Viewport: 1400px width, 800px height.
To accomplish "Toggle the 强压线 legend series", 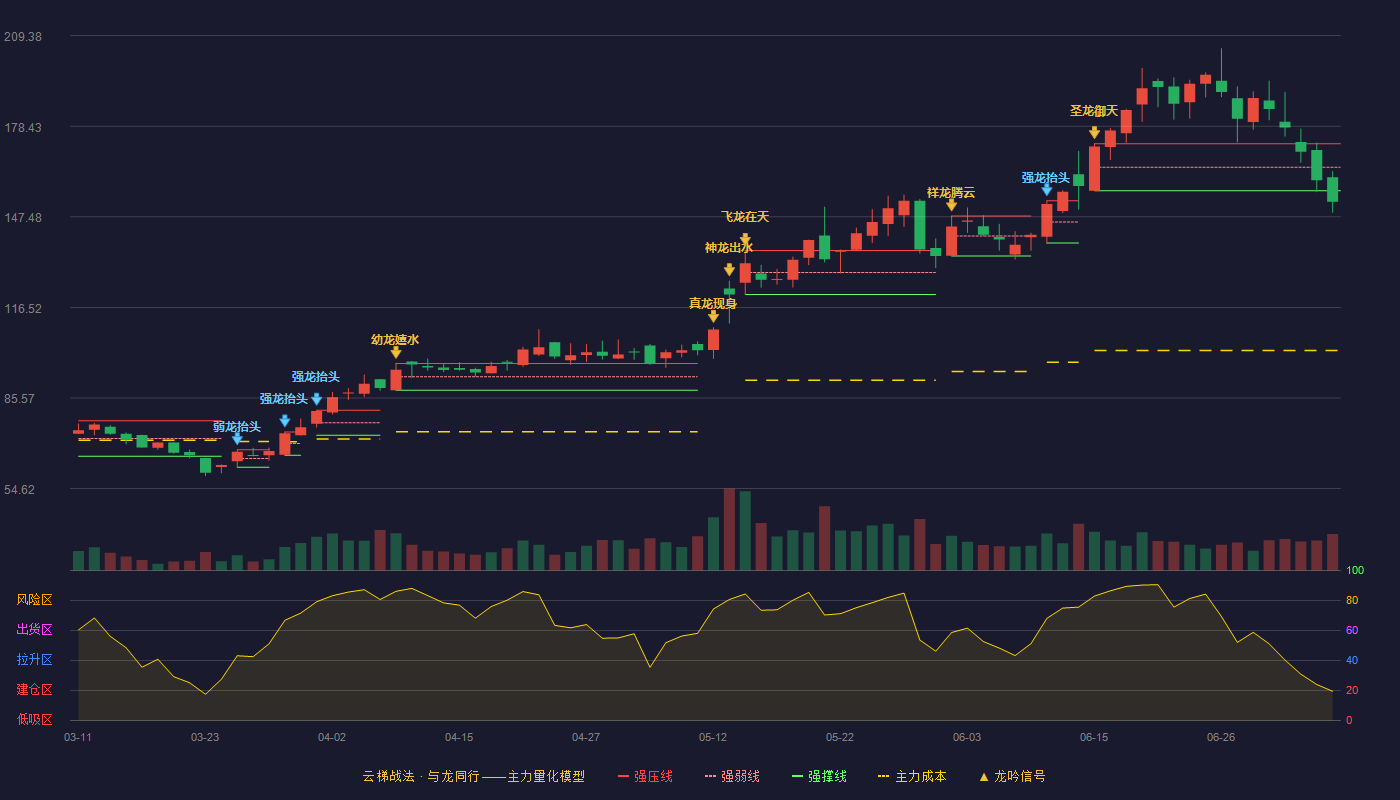I will point(645,776).
